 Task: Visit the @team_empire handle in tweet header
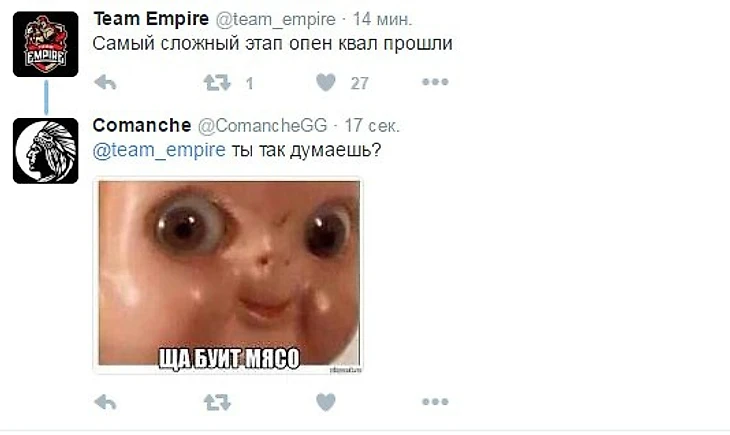point(275,20)
